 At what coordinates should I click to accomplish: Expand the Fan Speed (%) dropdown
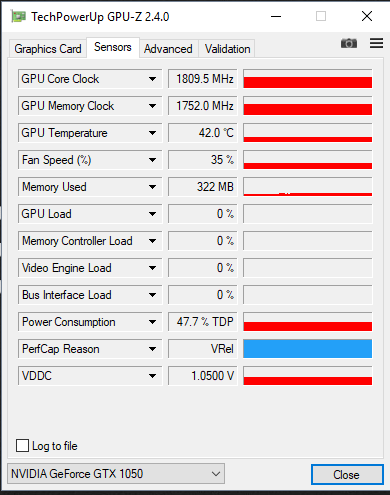pyautogui.click(x=152, y=160)
